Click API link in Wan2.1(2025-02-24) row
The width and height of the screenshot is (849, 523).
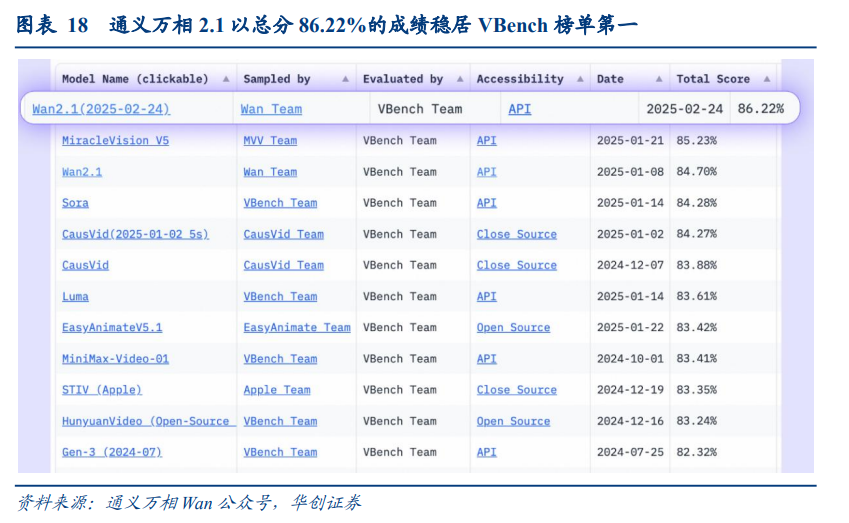(x=520, y=109)
